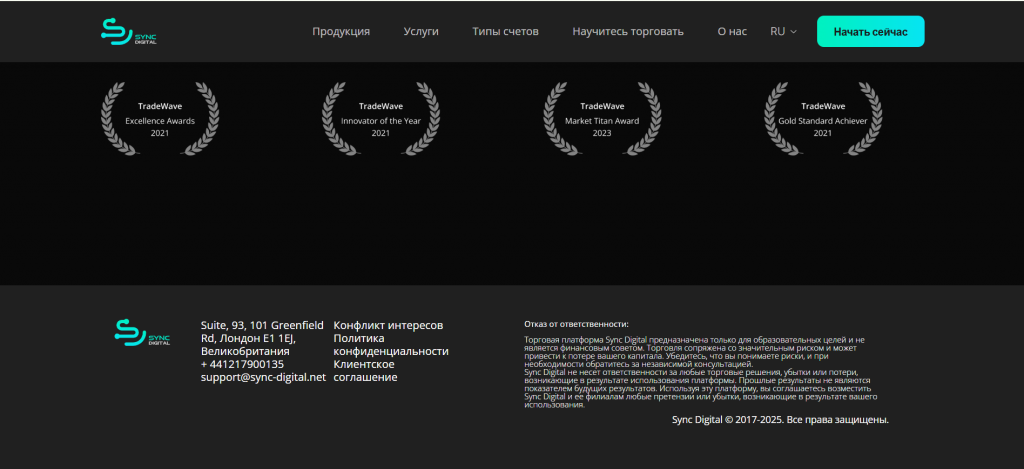Click the +441217900135 phone number

click(242, 365)
